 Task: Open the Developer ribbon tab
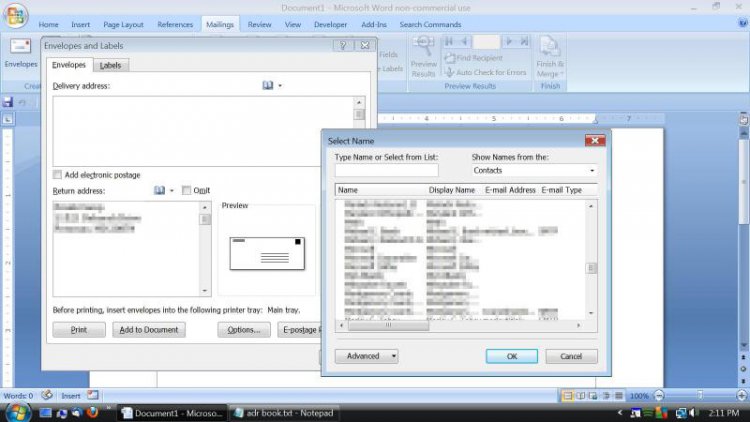click(331, 24)
